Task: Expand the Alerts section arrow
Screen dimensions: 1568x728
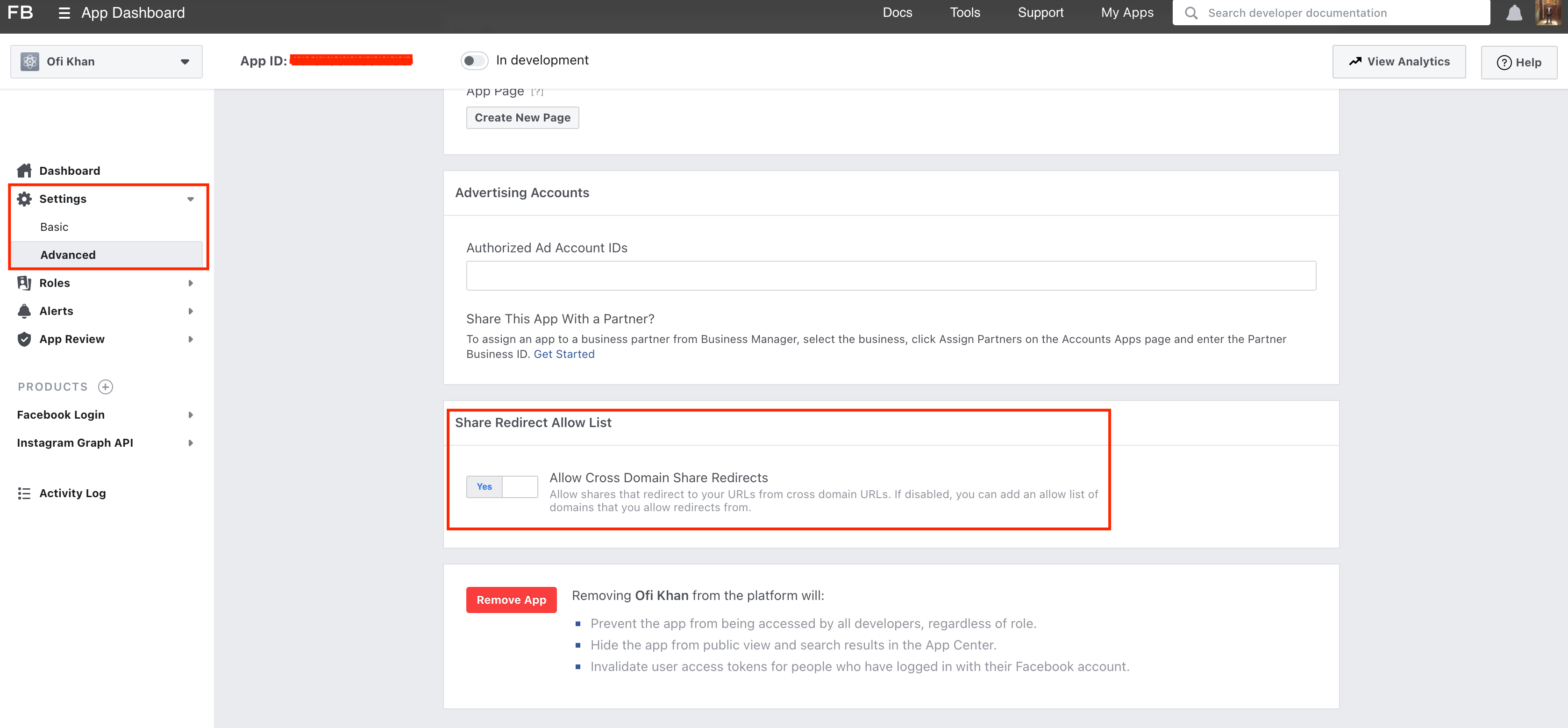Action: click(x=191, y=311)
